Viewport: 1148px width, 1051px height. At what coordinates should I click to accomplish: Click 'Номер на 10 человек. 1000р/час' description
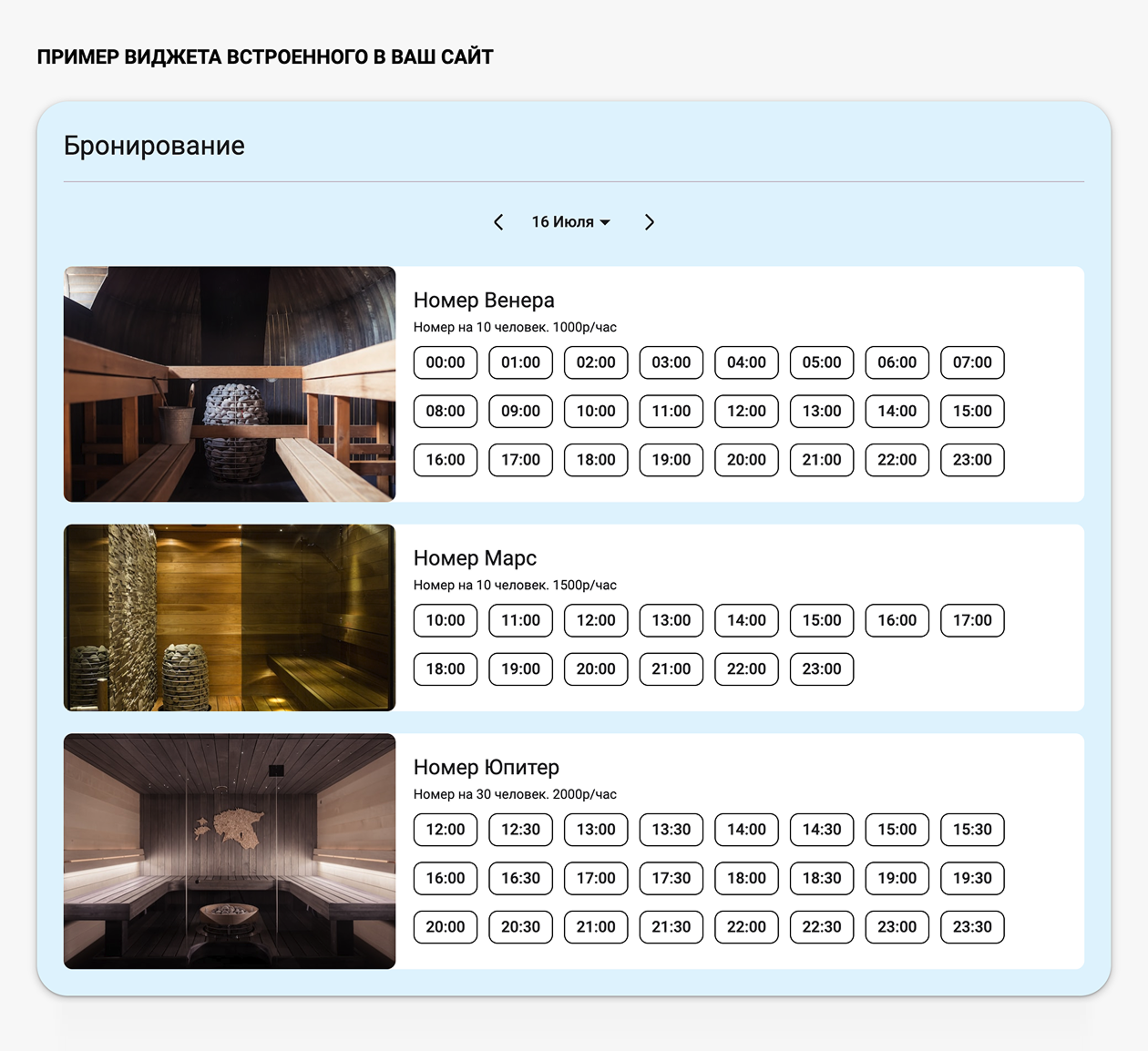[x=515, y=327]
